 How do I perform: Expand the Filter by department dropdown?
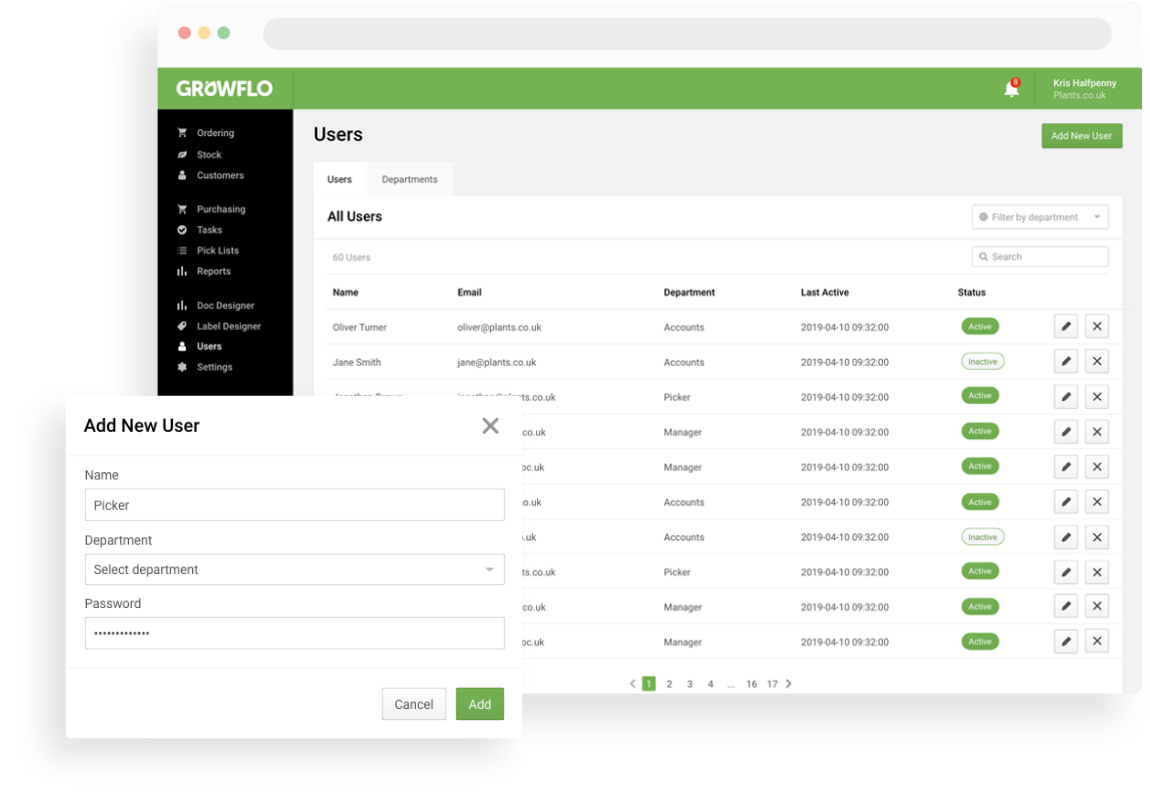[x=1040, y=217]
